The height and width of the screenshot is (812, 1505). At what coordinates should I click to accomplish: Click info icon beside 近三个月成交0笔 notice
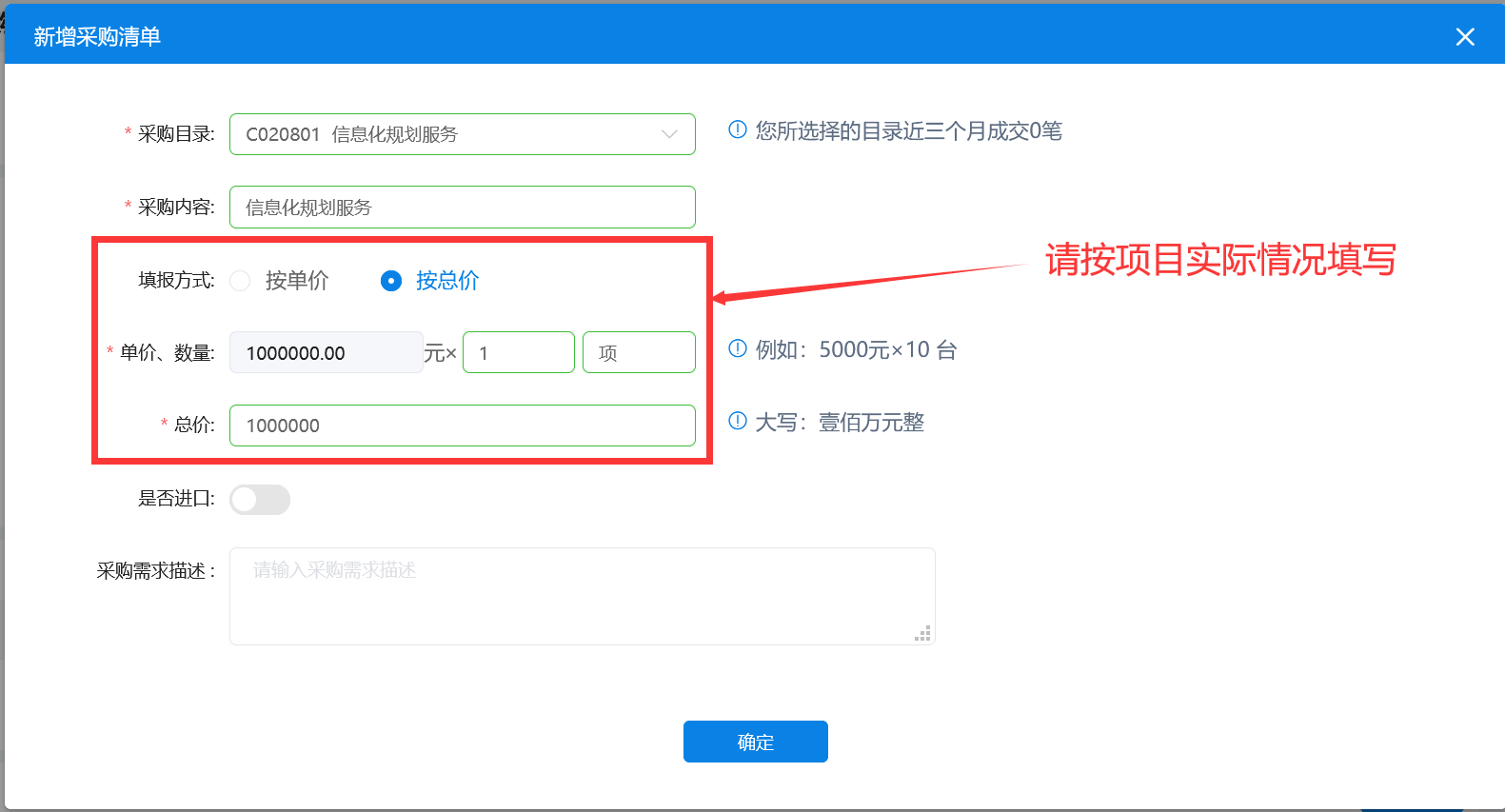click(x=738, y=130)
